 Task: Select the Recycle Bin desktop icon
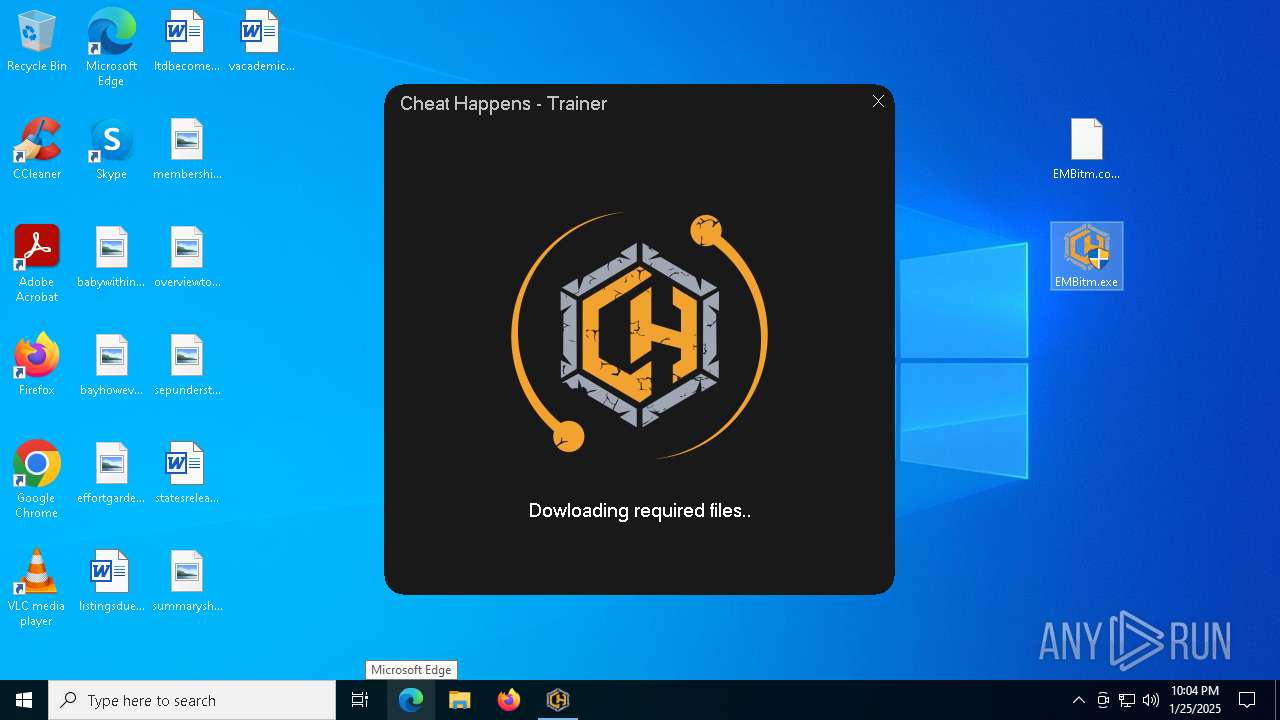(37, 42)
